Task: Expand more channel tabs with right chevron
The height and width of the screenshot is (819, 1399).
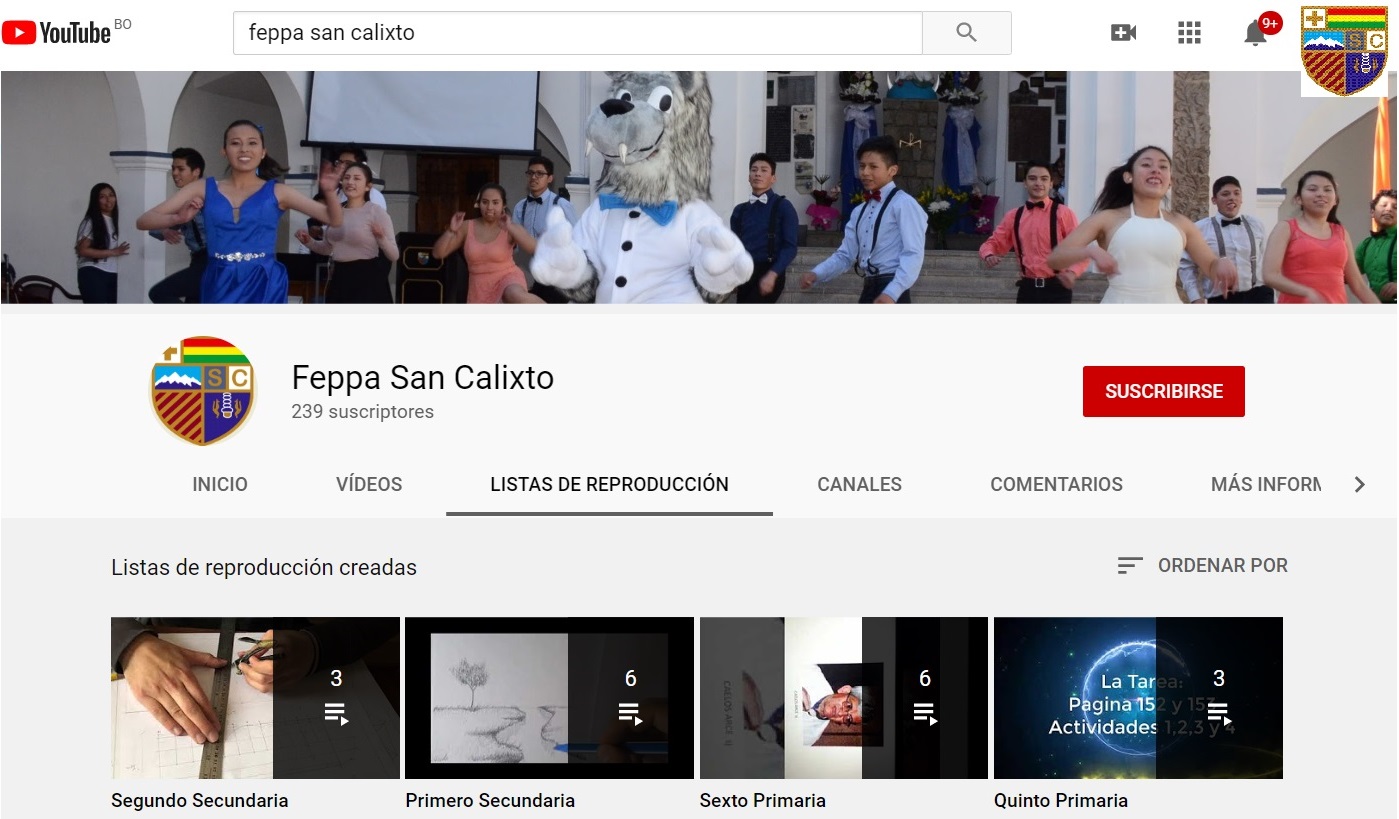Action: coord(1359,485)
